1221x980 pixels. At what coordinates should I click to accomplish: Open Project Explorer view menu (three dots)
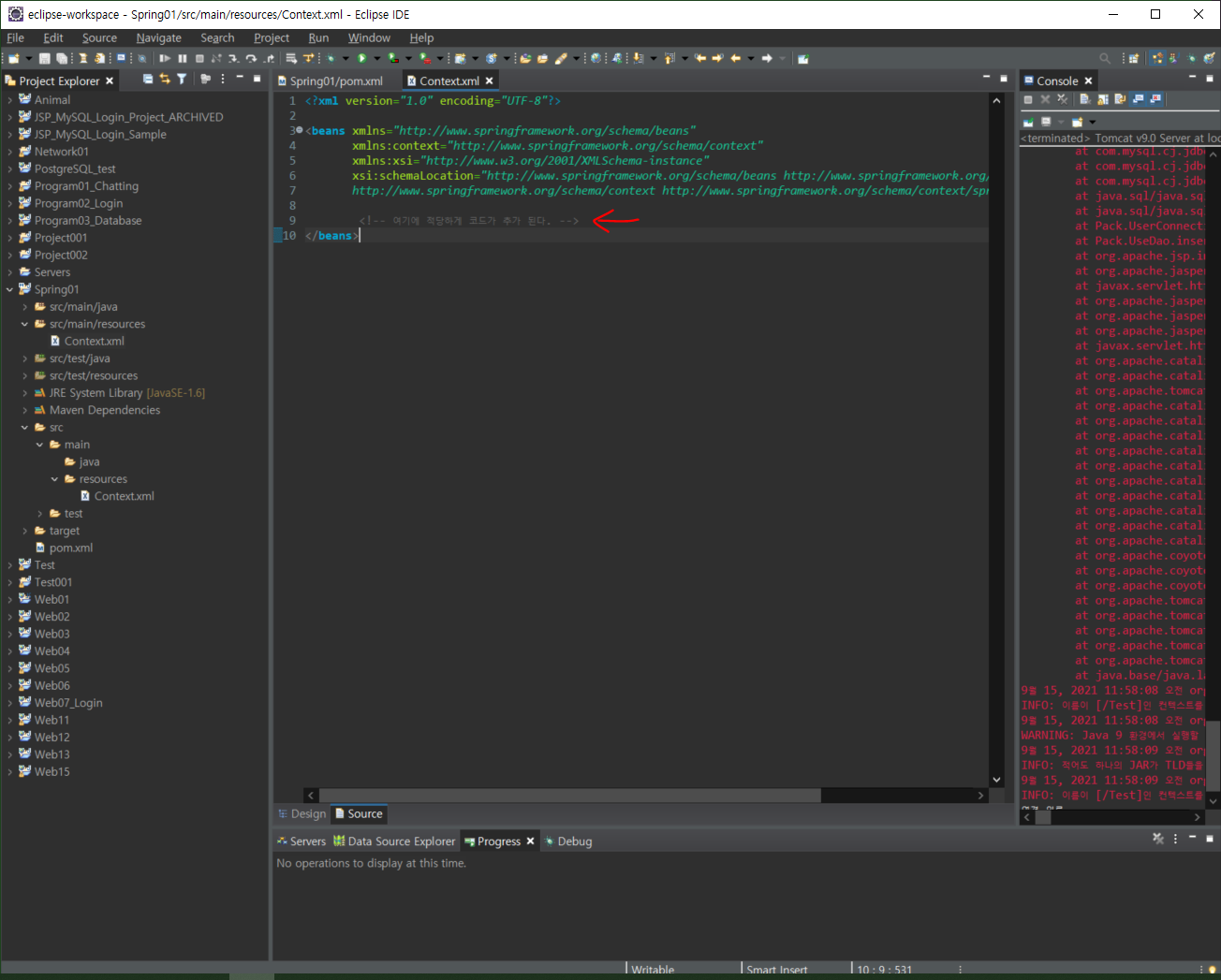(223, 80)
